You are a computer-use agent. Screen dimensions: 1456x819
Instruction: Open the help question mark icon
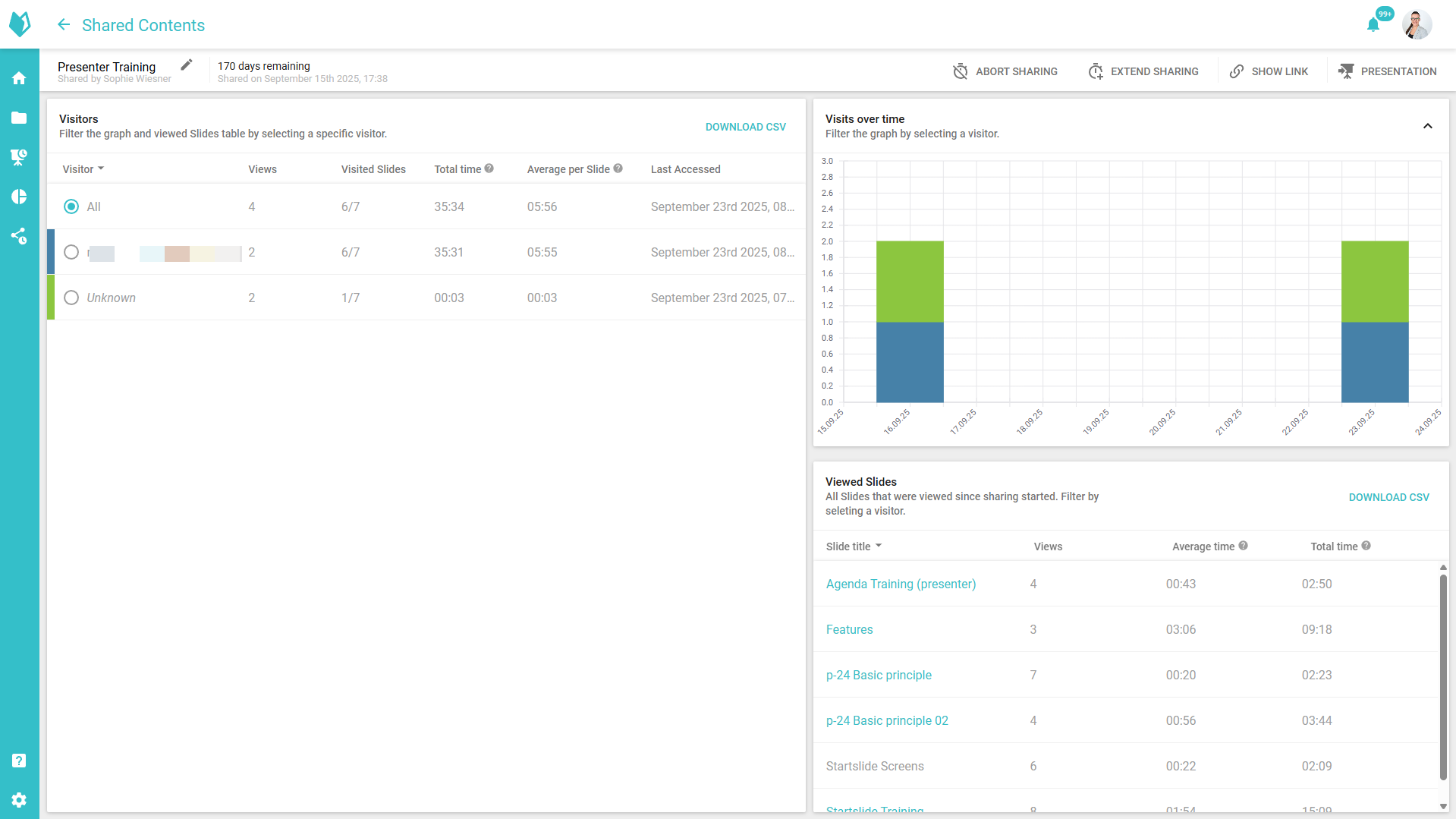pyautogui.click(x=19, y=761)
